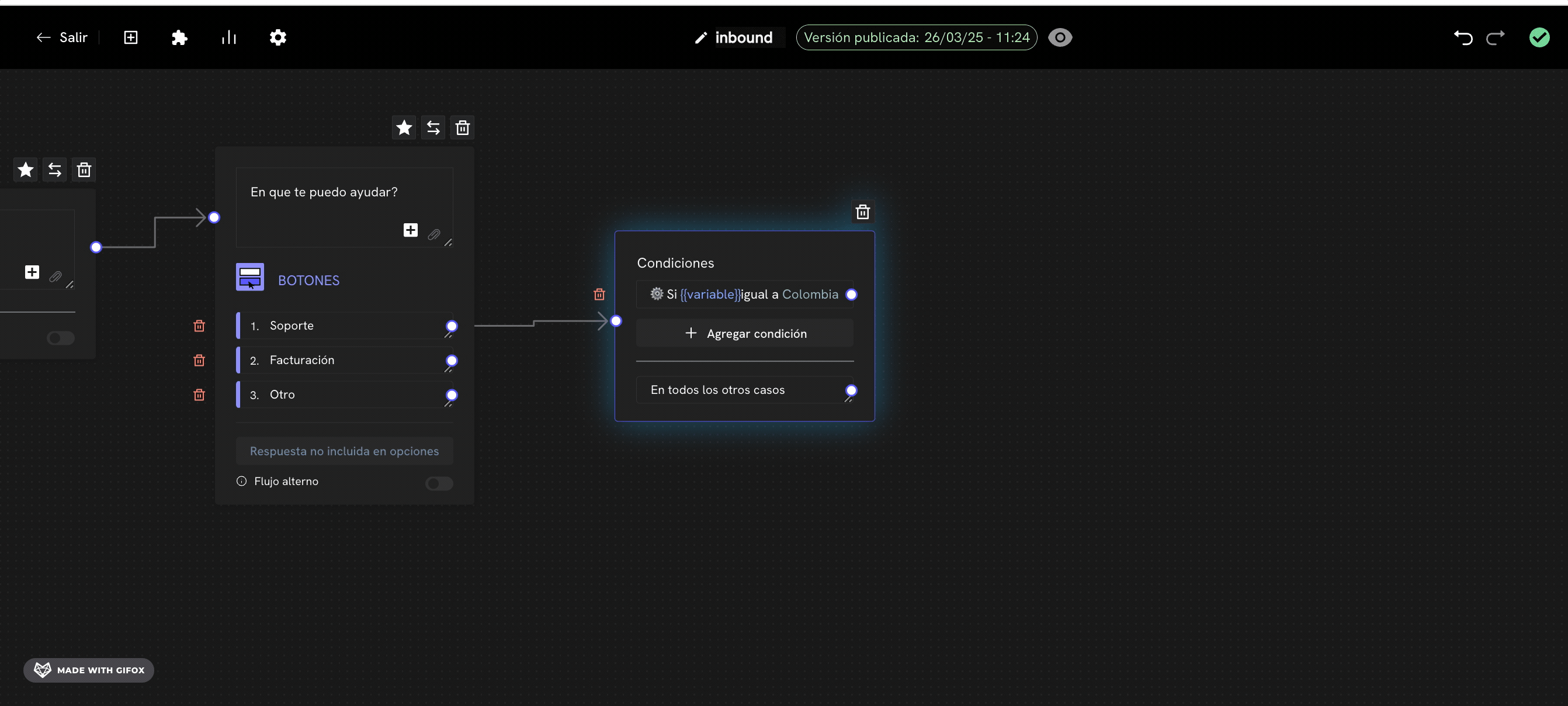Click Salir to exit the editor
Viewport: 1568px width, 706px height.
click(62, 38)
